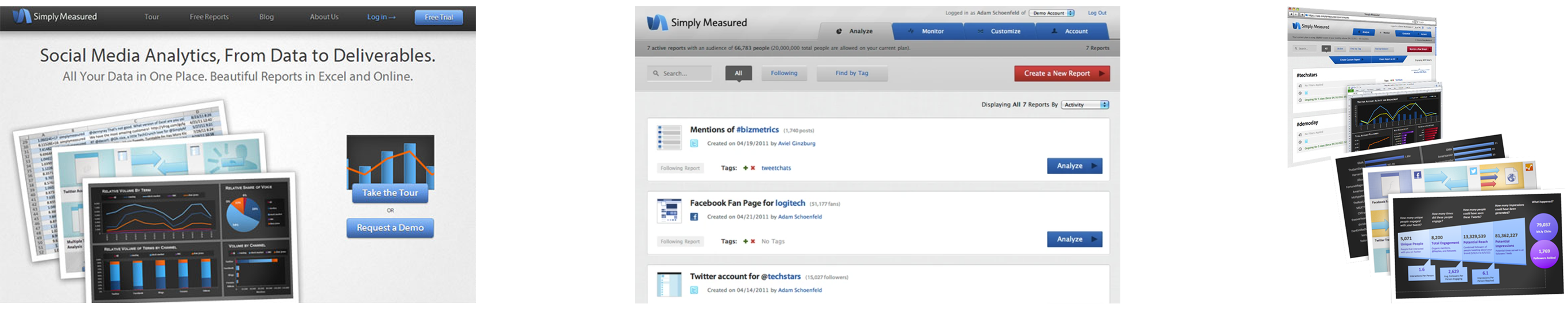Screen dimensions: 1568x311
Task: Open the About Us page
Action: click(324, 17)
